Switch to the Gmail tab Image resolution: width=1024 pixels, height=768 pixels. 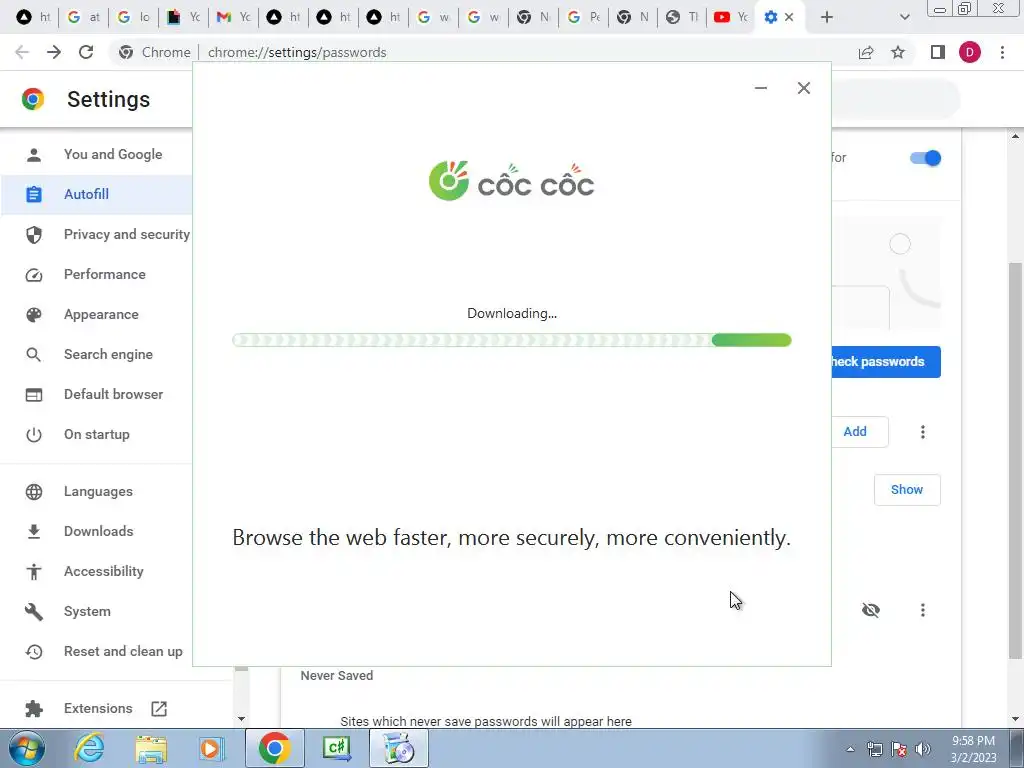tap(234, 18)
